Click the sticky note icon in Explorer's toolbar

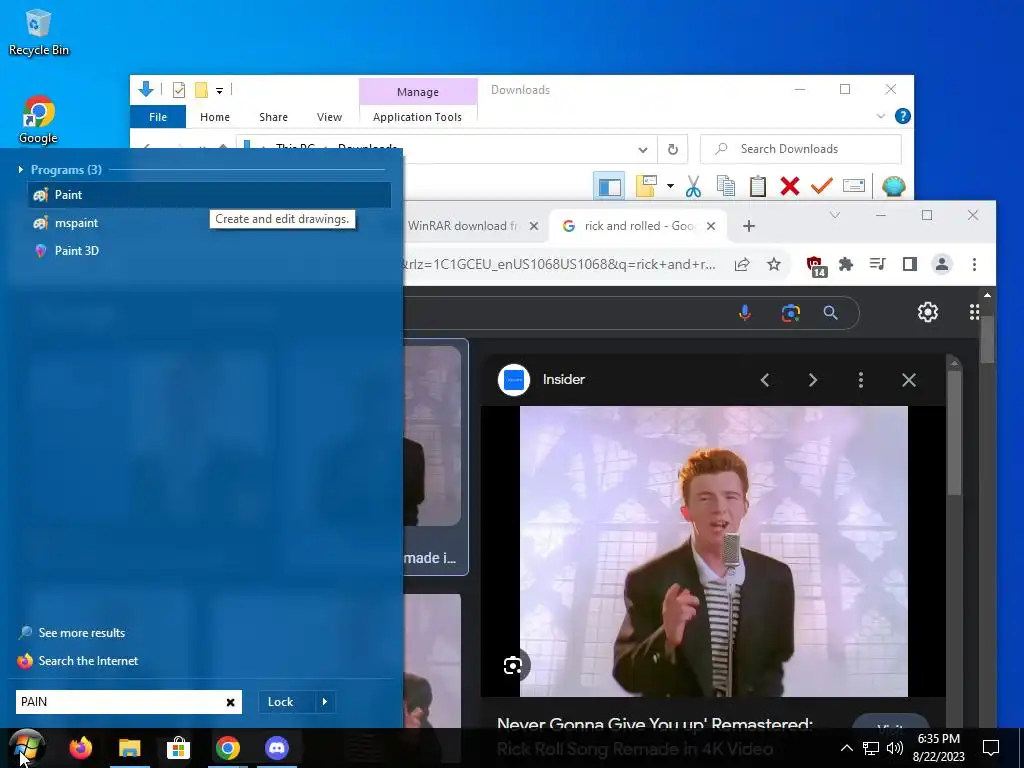[x=646, y=186]
